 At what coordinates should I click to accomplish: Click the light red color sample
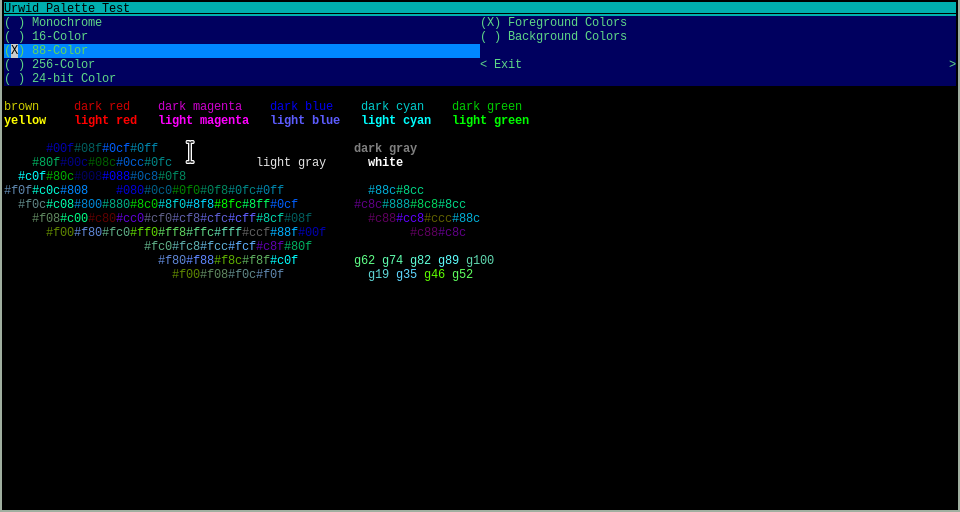pyautogui.click(x=106, y=121)
